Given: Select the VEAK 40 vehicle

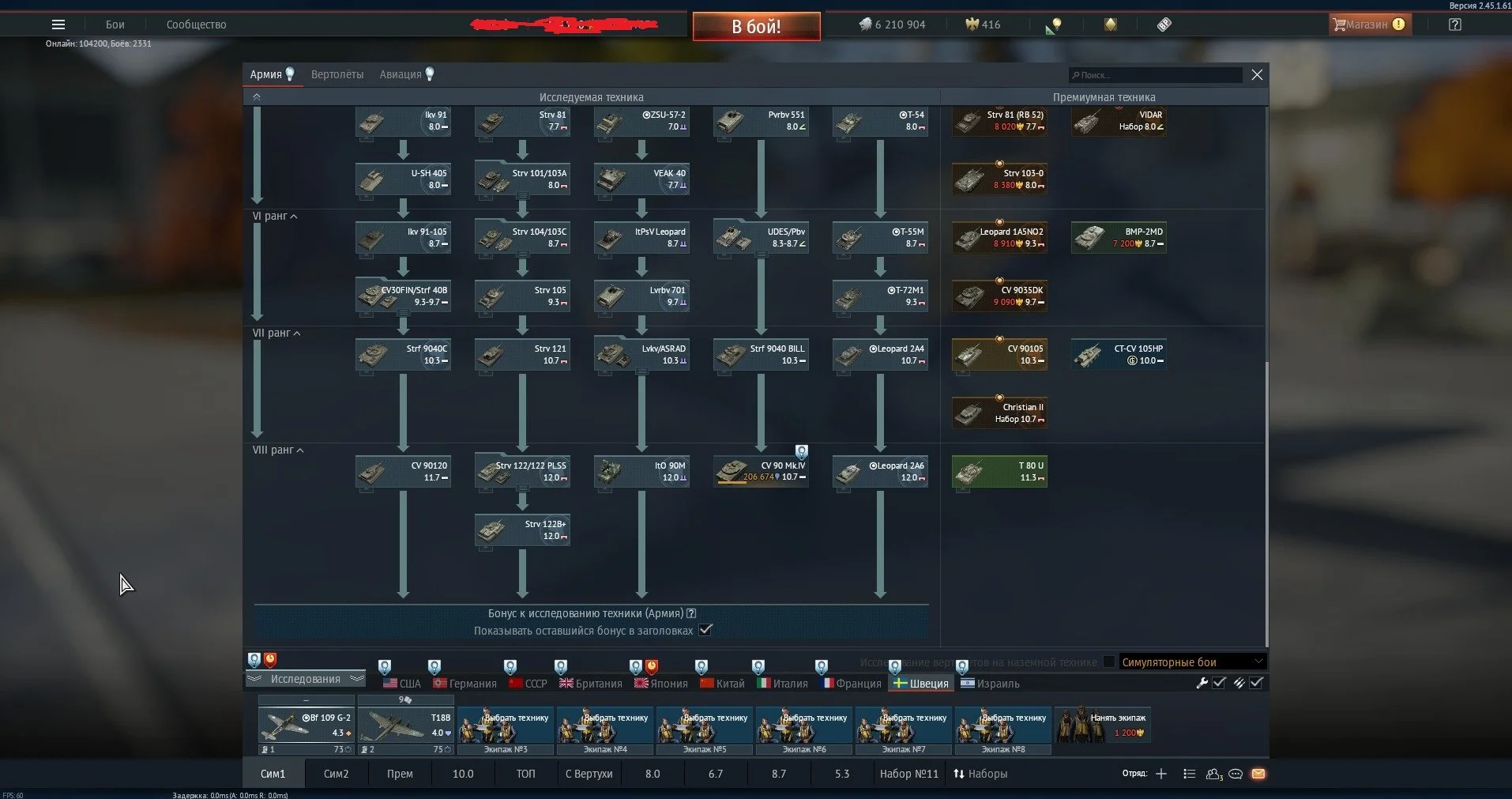Looking at the screenshot, I should [x=641, y=179].
